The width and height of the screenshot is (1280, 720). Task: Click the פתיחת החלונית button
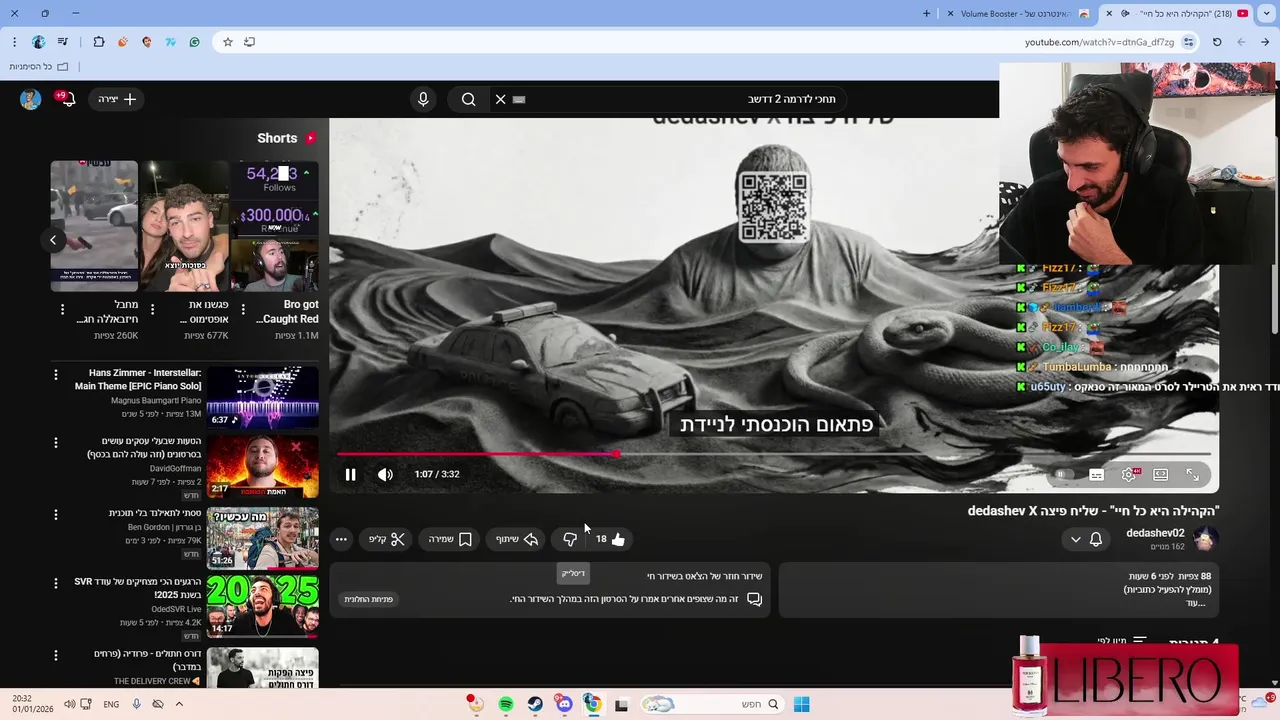coord(369,599)
